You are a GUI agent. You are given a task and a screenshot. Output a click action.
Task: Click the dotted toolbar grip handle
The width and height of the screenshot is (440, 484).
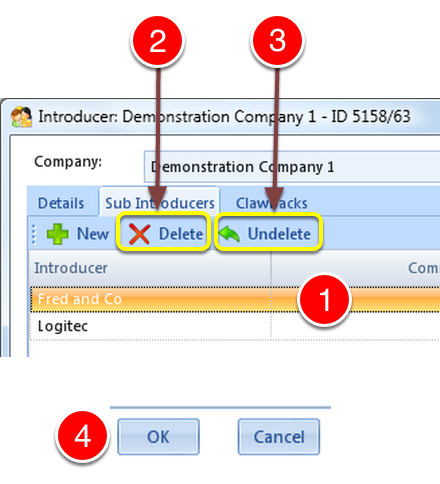click(33, 234)
